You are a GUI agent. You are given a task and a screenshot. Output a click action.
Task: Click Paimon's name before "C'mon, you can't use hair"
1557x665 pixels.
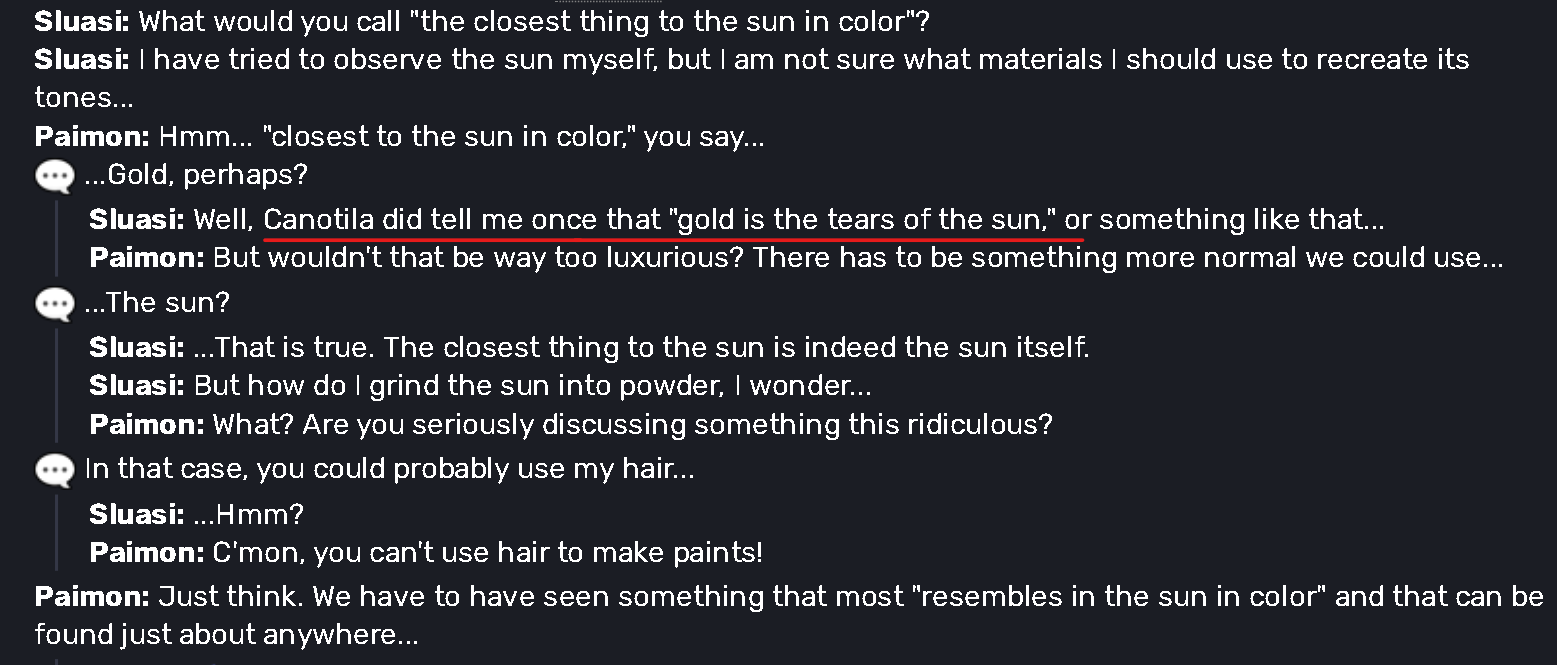pyautogui.click(x=147, y=552)
